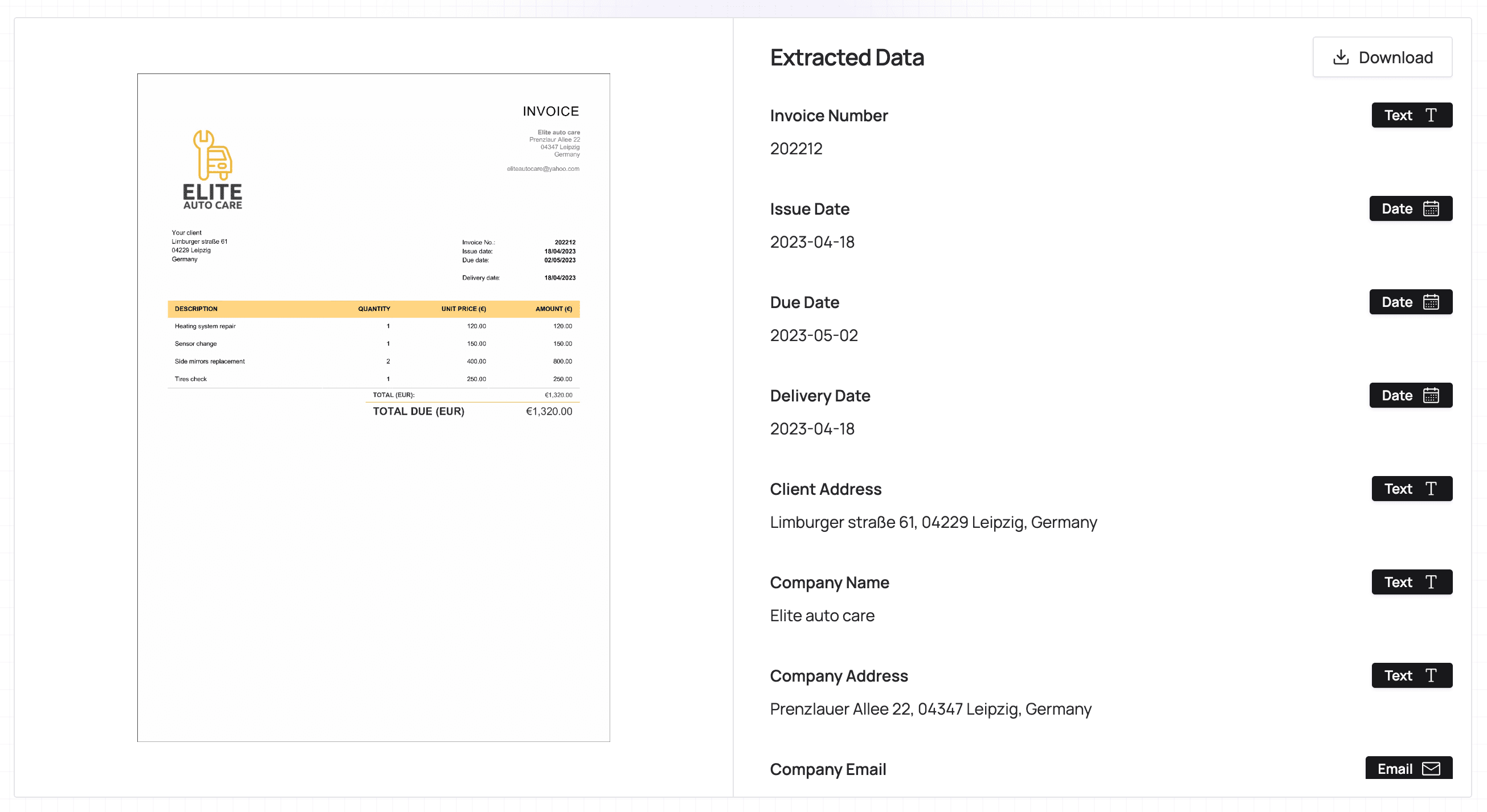Click the Elite Auto Care logo on invoice

tap(213, 170)
